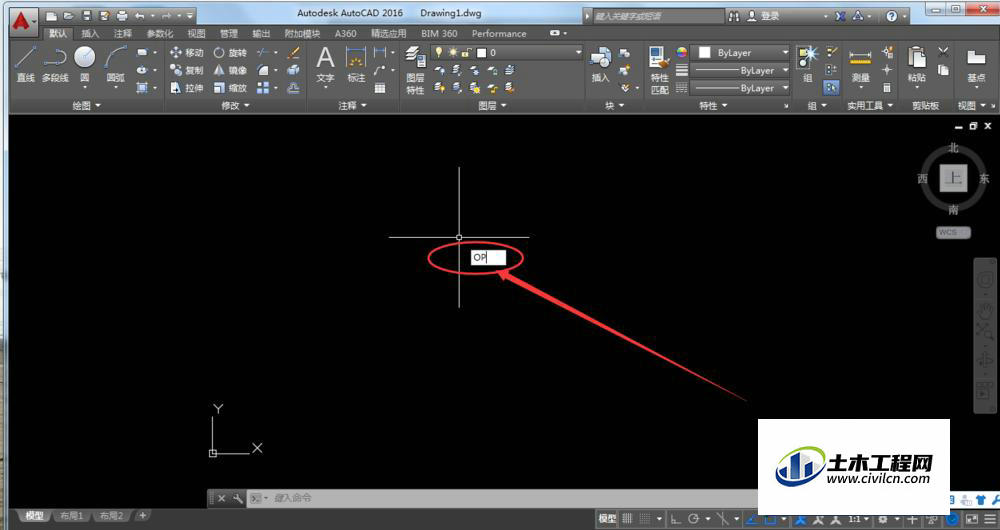This screenshot has width=1000, height=530.
Task: Toggle the layer lock padlock icon
Action: click(467, 53)
